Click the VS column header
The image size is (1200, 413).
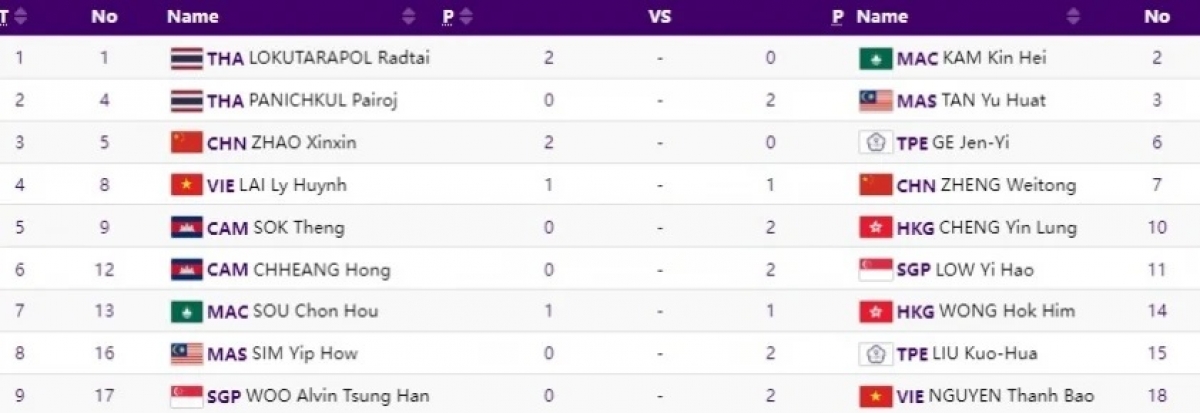(x=659, y=17)
